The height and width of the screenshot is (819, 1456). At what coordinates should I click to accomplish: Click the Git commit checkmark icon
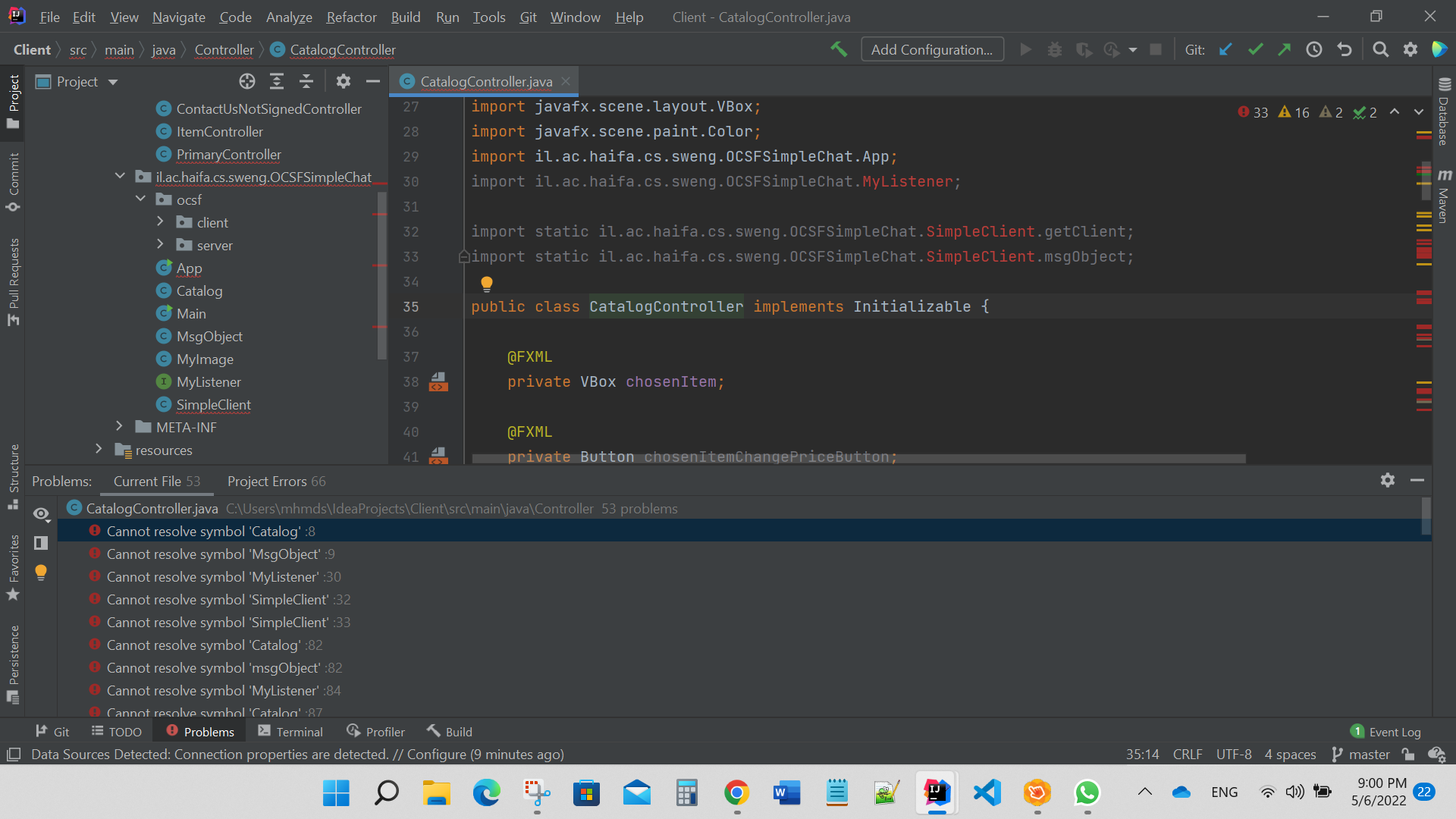tap(1255, 49)
